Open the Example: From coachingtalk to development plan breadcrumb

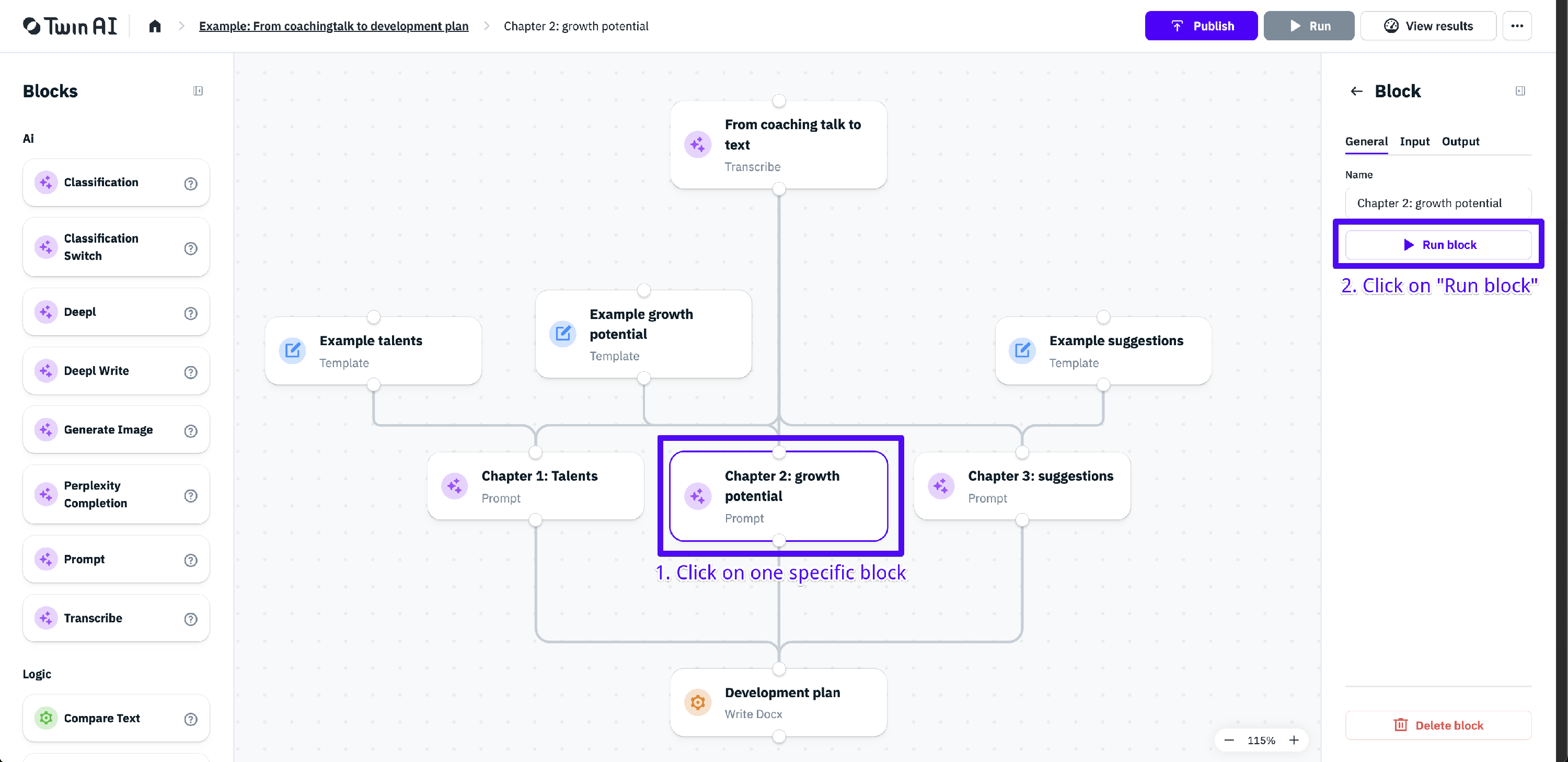(x=333, y=26)
